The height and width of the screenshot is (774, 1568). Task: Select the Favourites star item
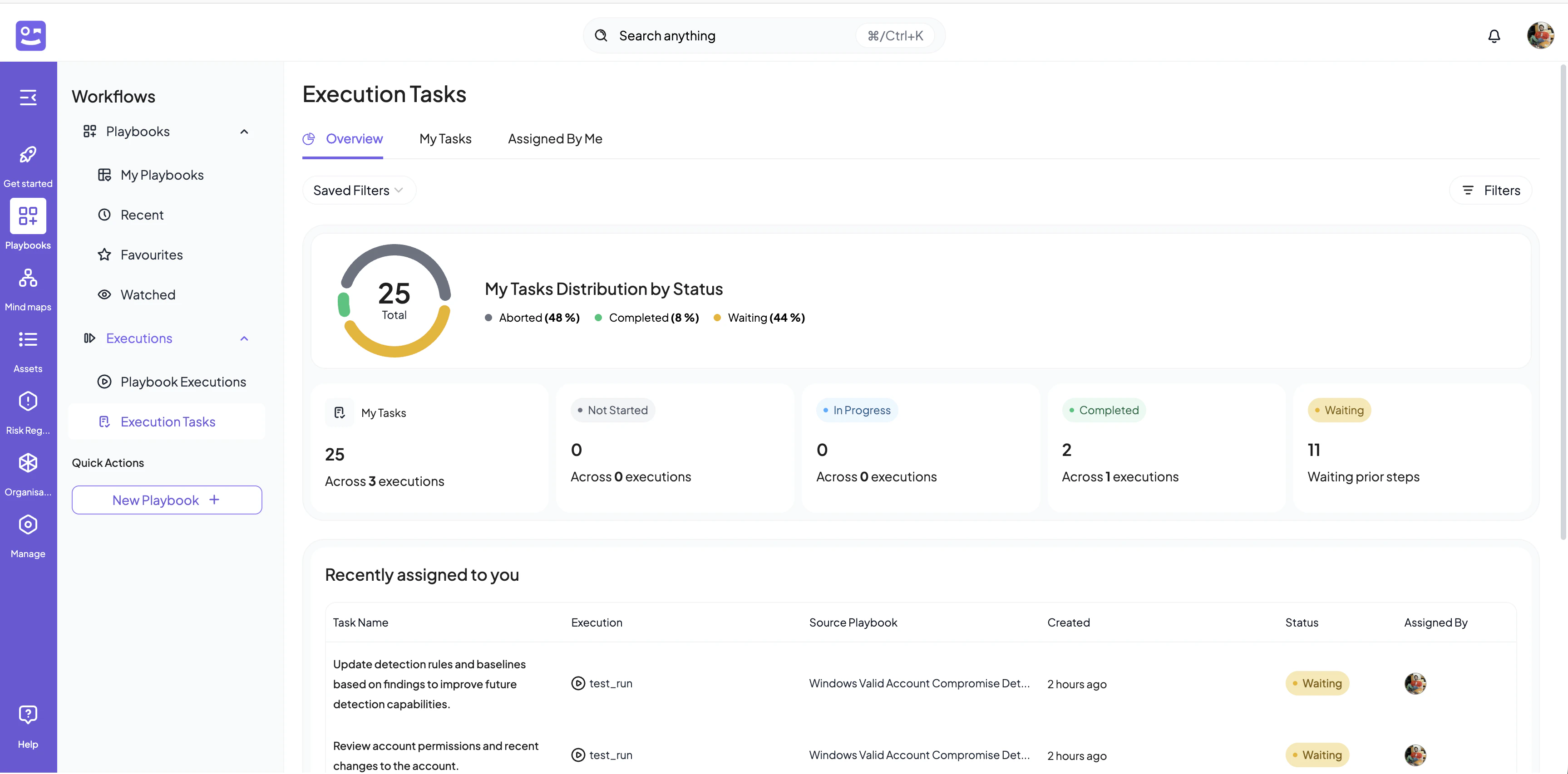(x=151, y=255)
